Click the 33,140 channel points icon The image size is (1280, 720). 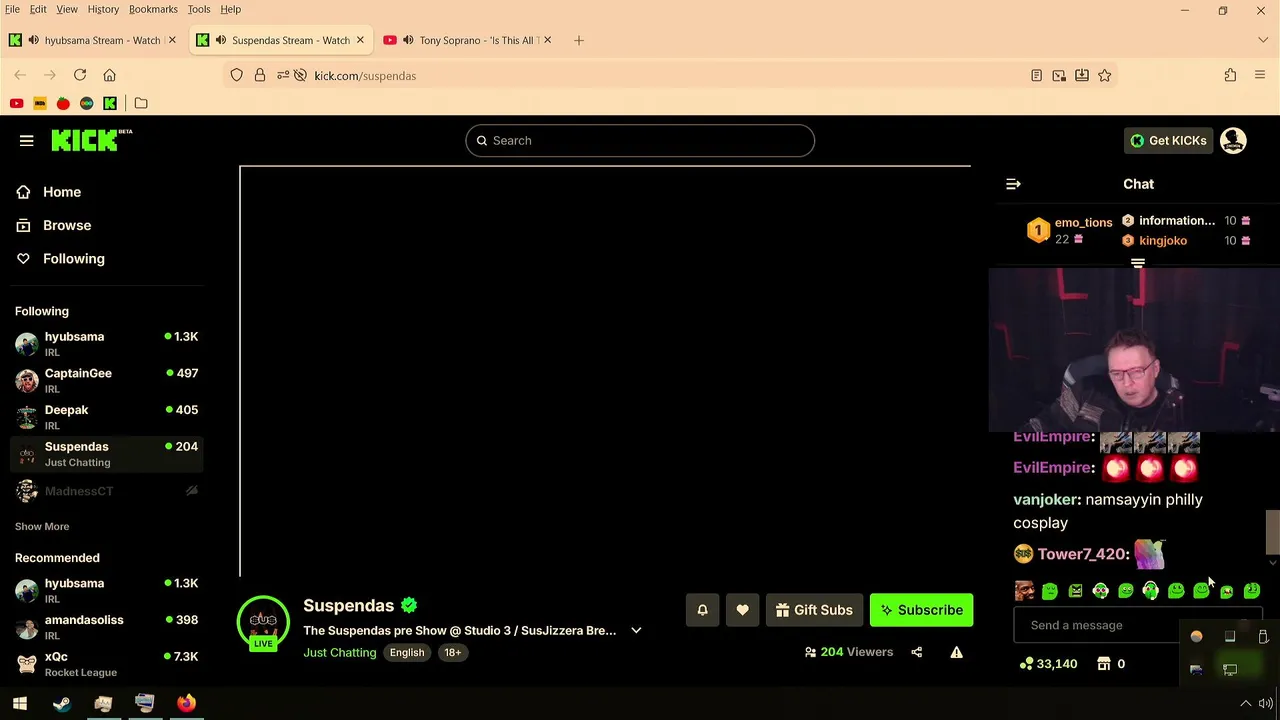(x=1026, y=664)
